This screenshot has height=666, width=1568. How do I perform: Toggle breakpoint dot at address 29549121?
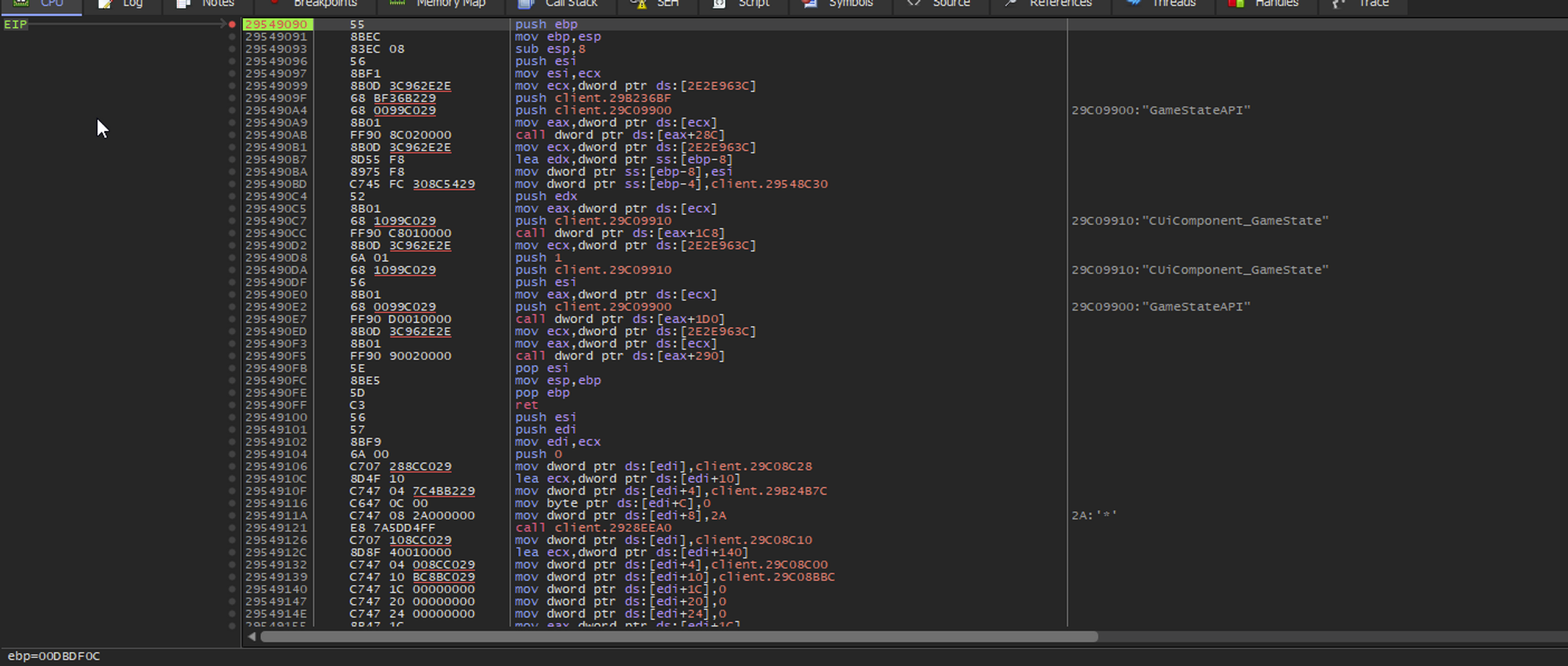(232, 528)
